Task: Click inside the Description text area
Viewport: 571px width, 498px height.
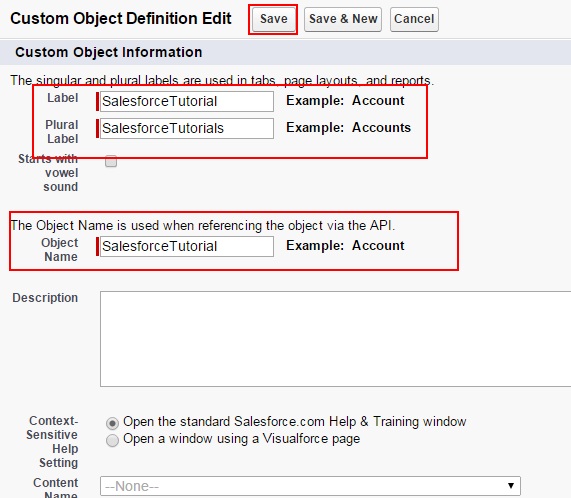Action: click(x=335, y=339)
